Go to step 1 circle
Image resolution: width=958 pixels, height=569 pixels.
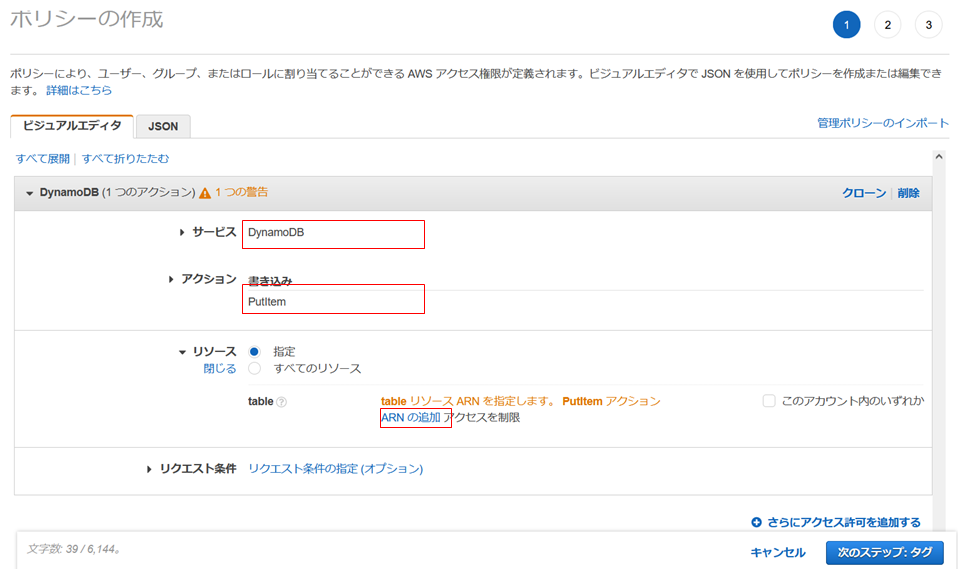846,24
